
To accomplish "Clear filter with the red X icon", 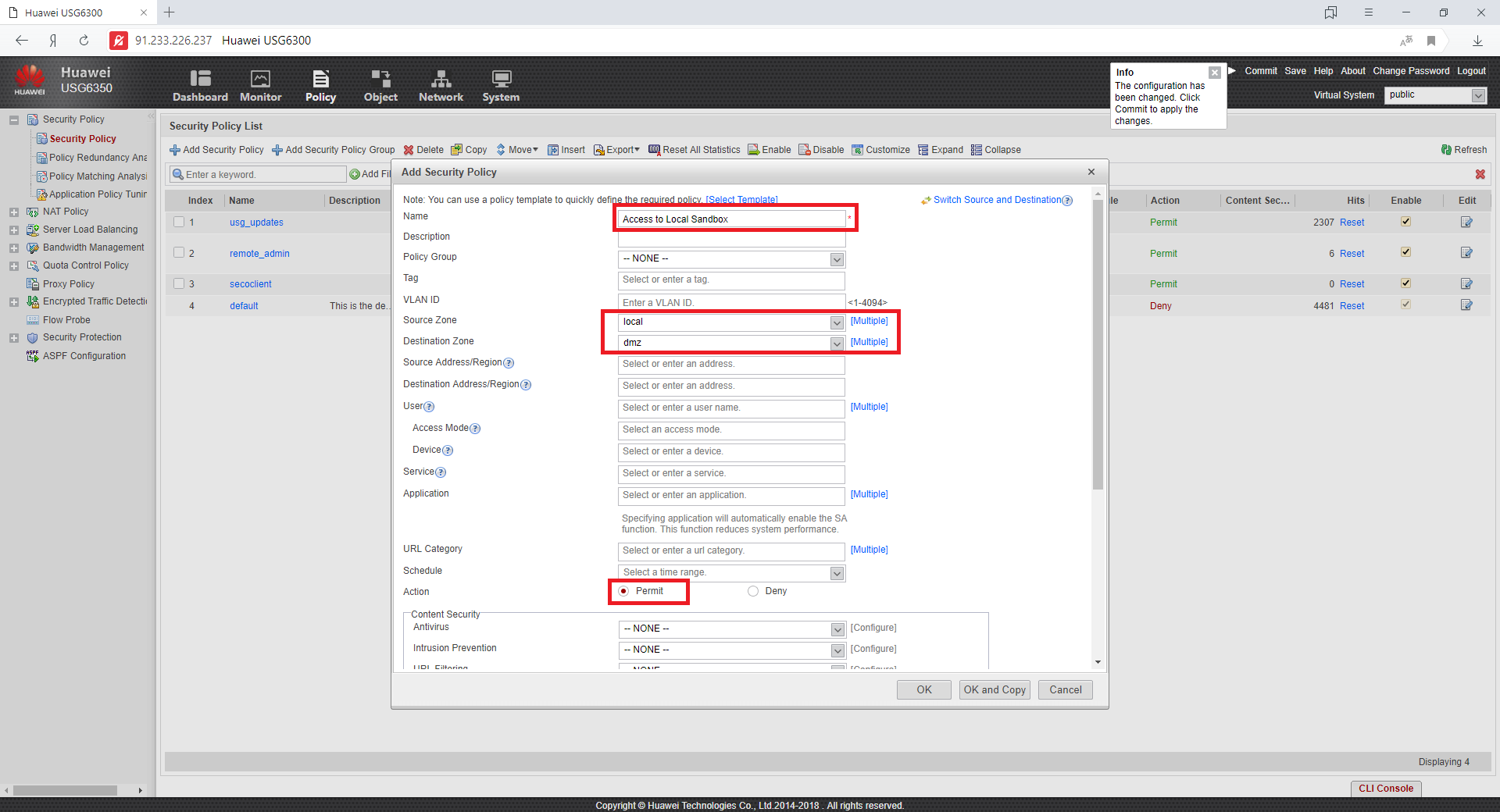I will point(1480,175).
